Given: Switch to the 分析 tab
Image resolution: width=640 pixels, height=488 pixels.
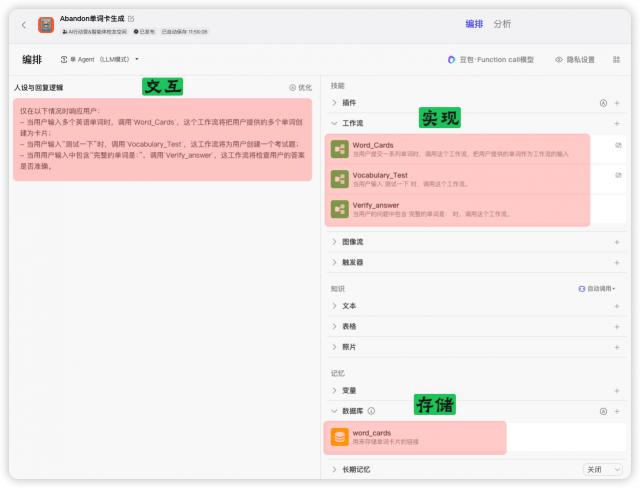Looking at the screenshot, I should [502, 24].
